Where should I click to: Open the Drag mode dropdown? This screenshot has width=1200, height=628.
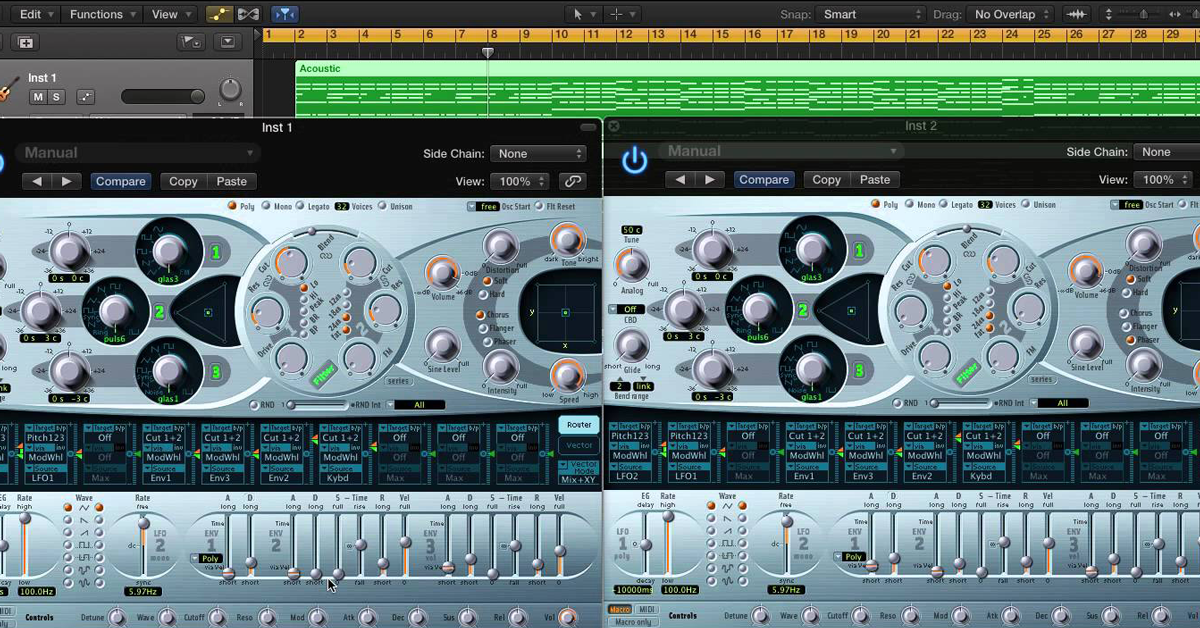(1011, 14)
